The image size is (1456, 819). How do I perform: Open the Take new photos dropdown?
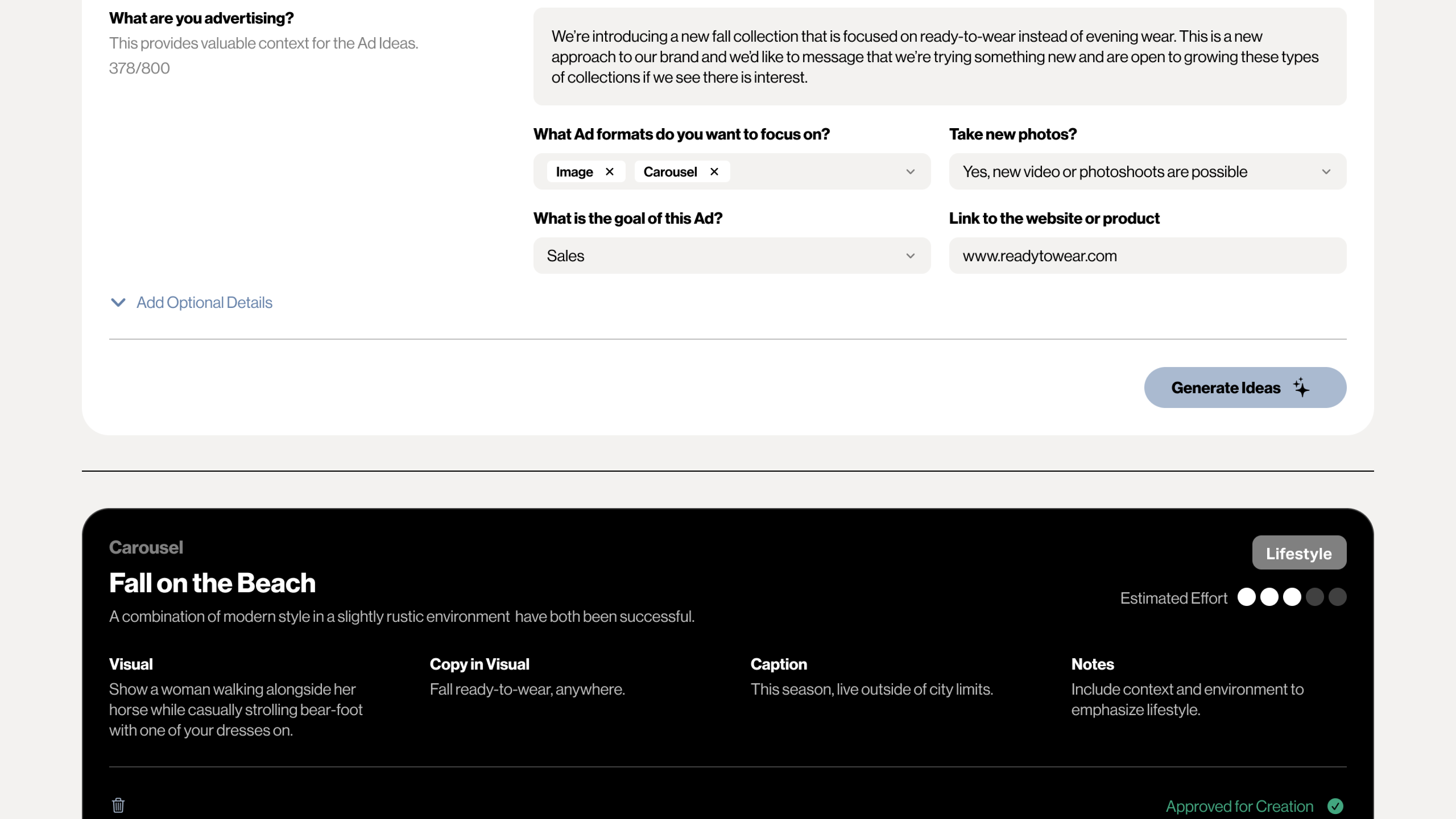tap(1147, 172)
